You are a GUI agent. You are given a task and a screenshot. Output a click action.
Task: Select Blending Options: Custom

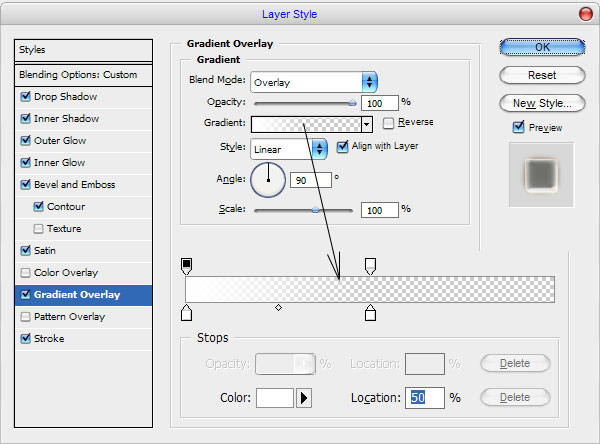tap(83, 75)
